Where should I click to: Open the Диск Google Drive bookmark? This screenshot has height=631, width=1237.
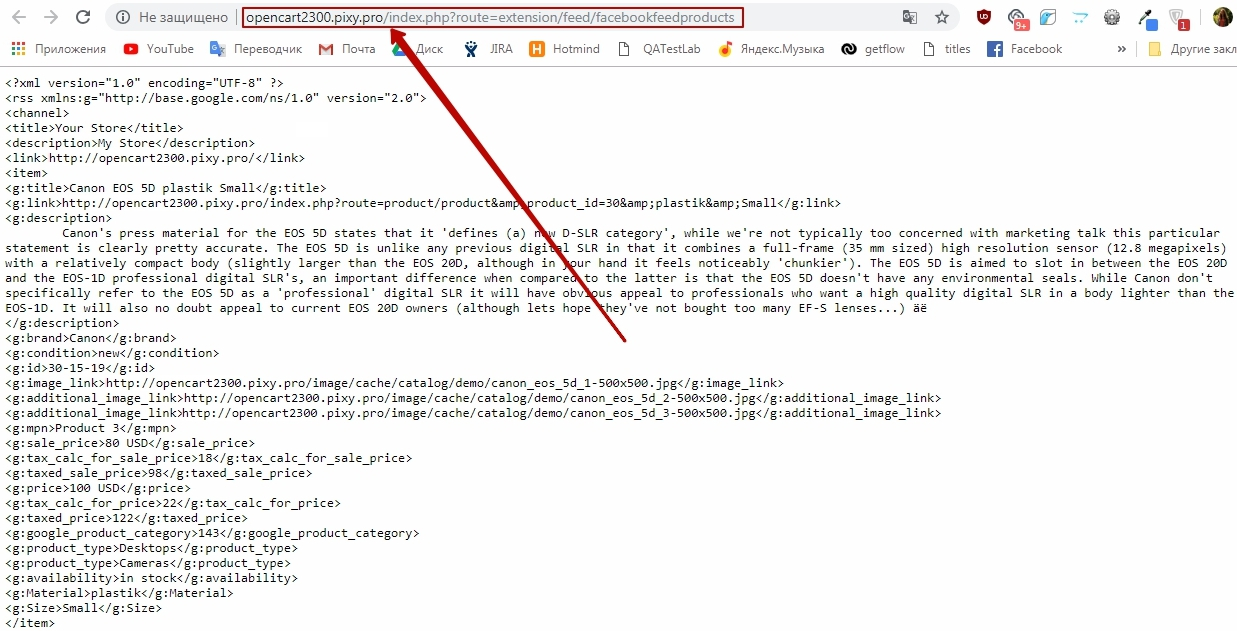tap(417, 49)
